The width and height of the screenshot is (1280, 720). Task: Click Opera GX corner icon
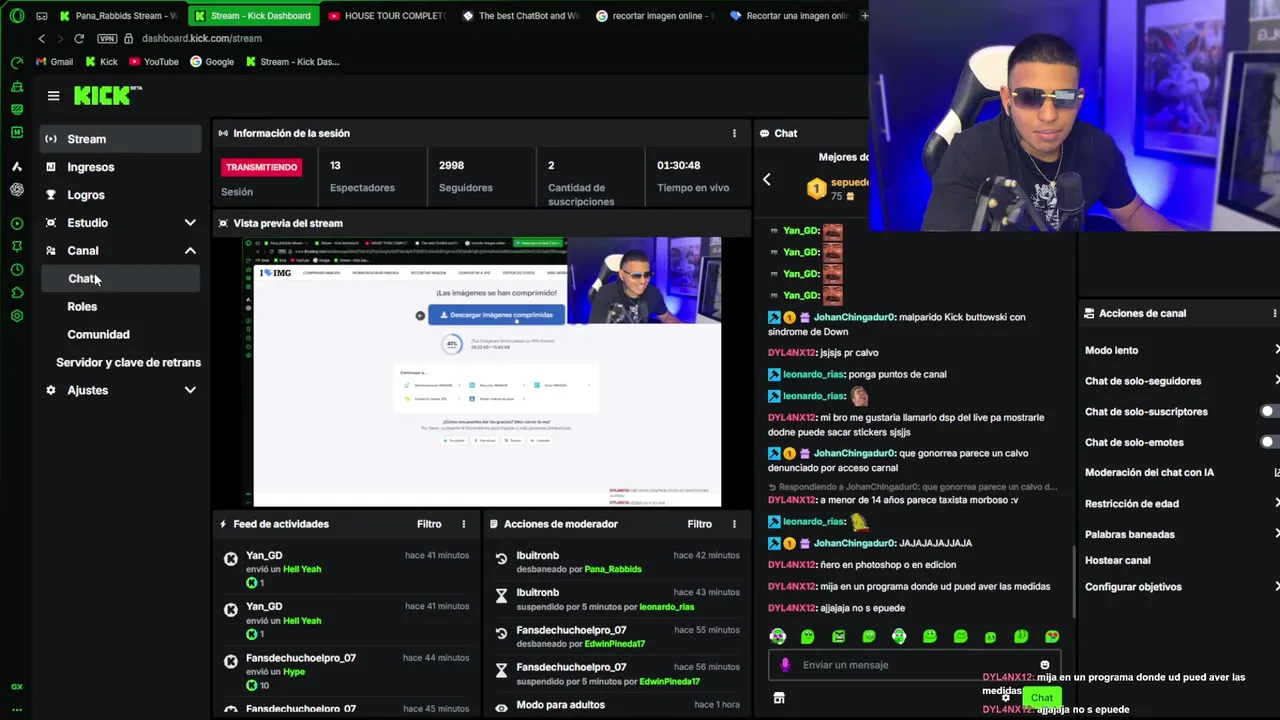tap(17, 687)
